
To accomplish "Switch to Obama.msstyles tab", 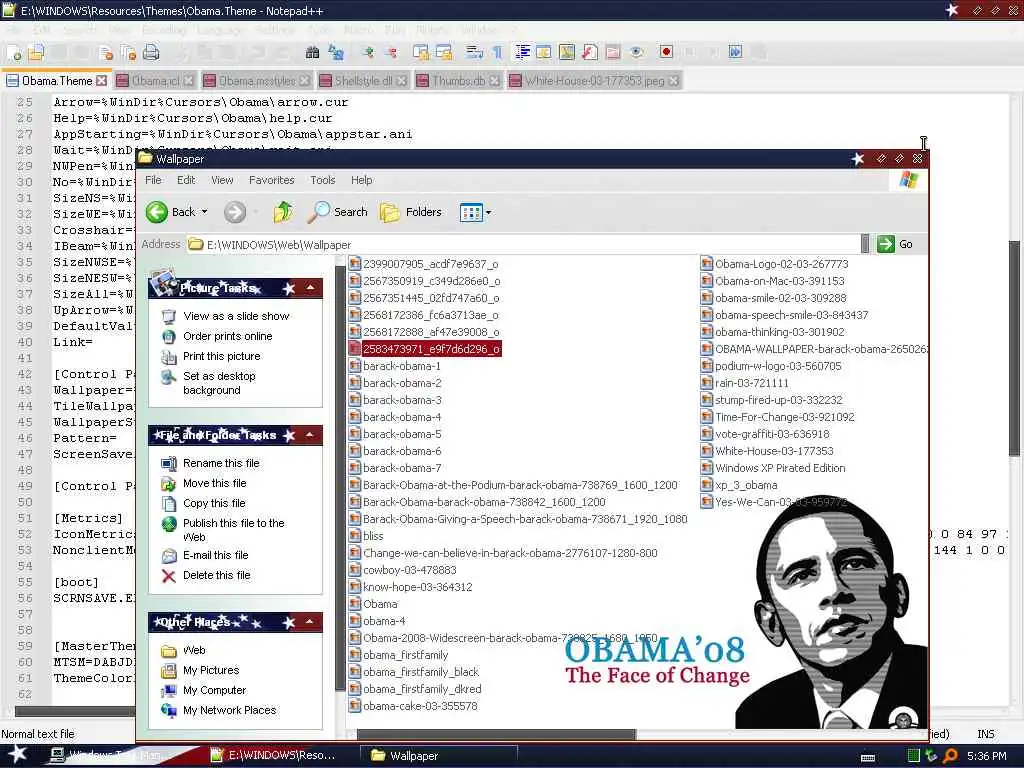I will click(x=257, y=81).
